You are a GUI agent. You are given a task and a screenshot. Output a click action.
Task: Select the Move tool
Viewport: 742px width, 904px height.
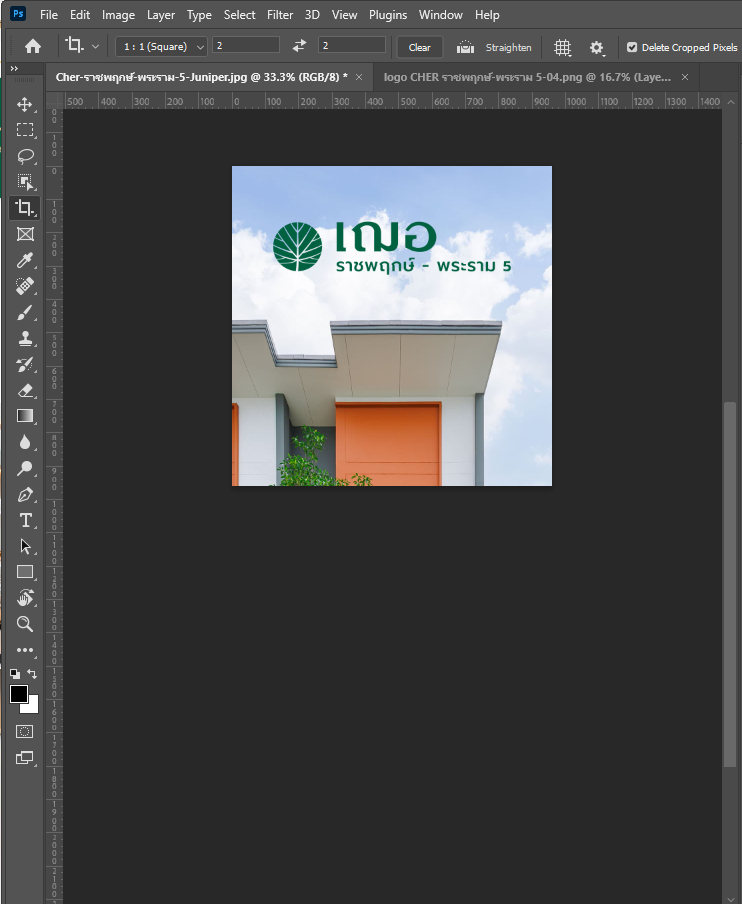pos(25,104)
